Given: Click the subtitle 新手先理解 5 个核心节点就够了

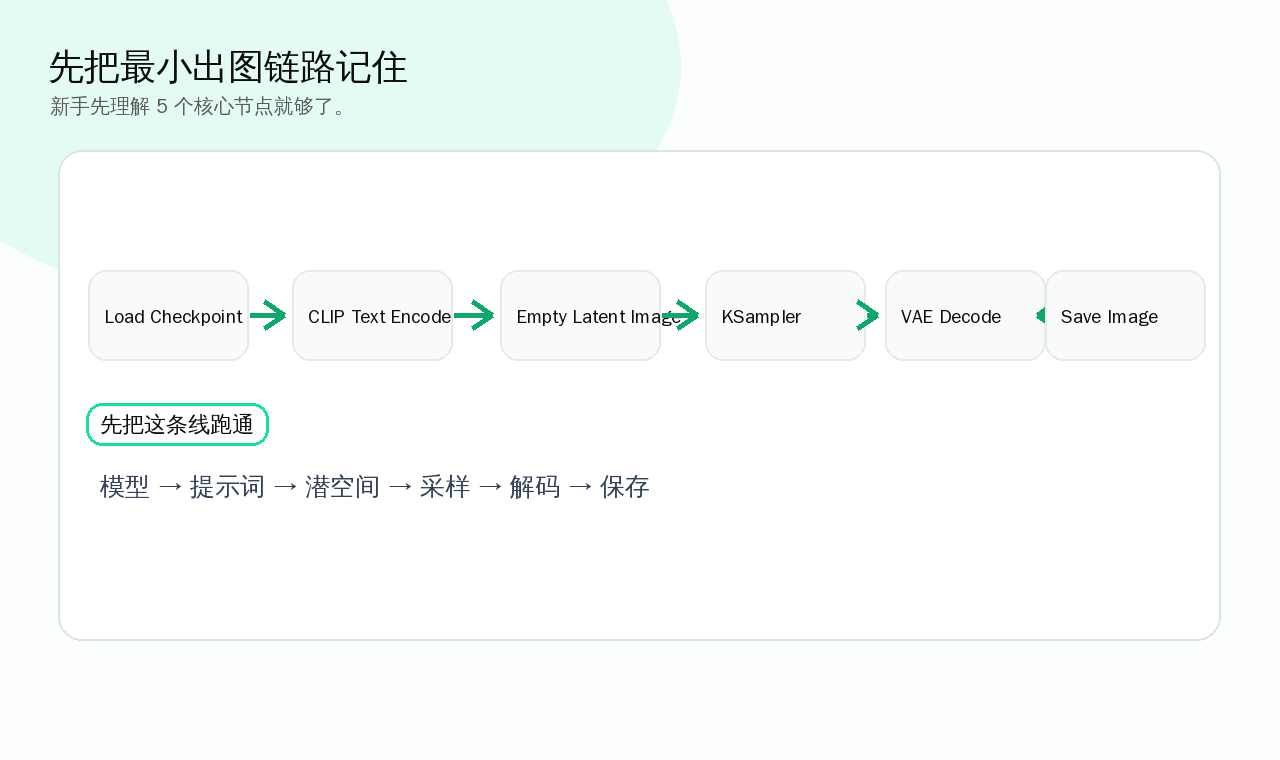Looking at the screenshot, I should click(201, 106).
